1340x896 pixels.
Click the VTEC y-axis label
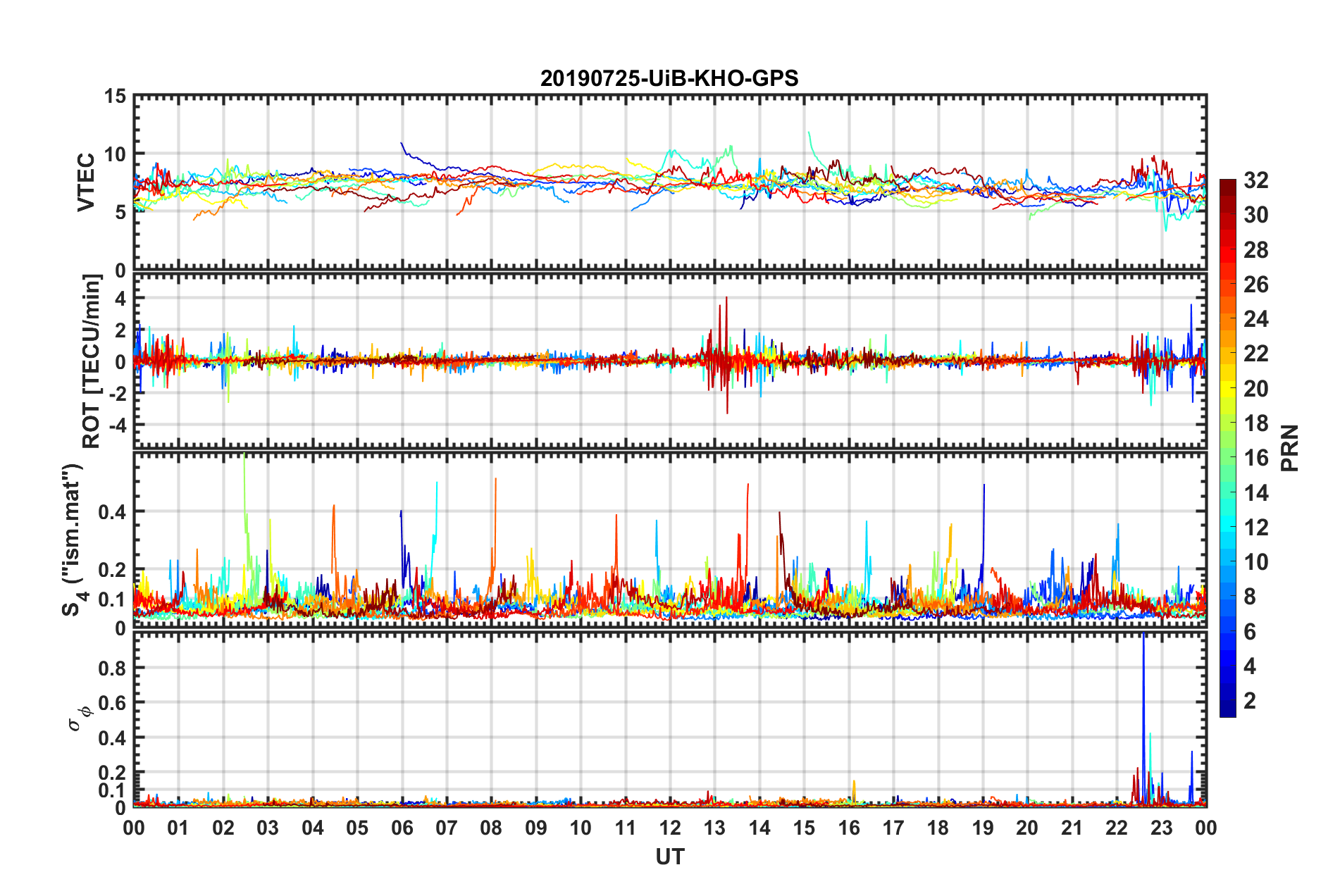(86, 182)
